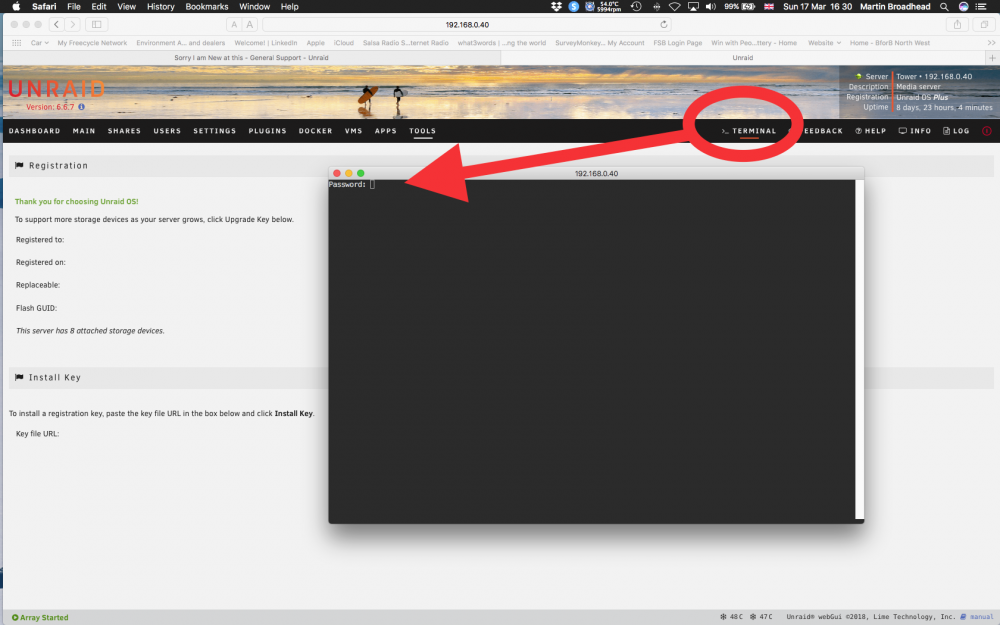Click the Array Started status in footer
The width and height of the screenshot is (1000, 625).
(40, 617)
